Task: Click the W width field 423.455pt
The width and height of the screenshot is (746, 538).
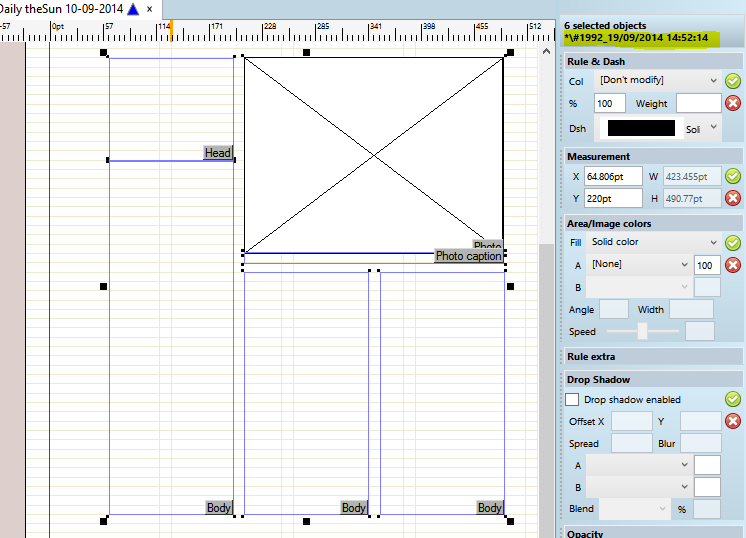Action: (x=692, y=176)
